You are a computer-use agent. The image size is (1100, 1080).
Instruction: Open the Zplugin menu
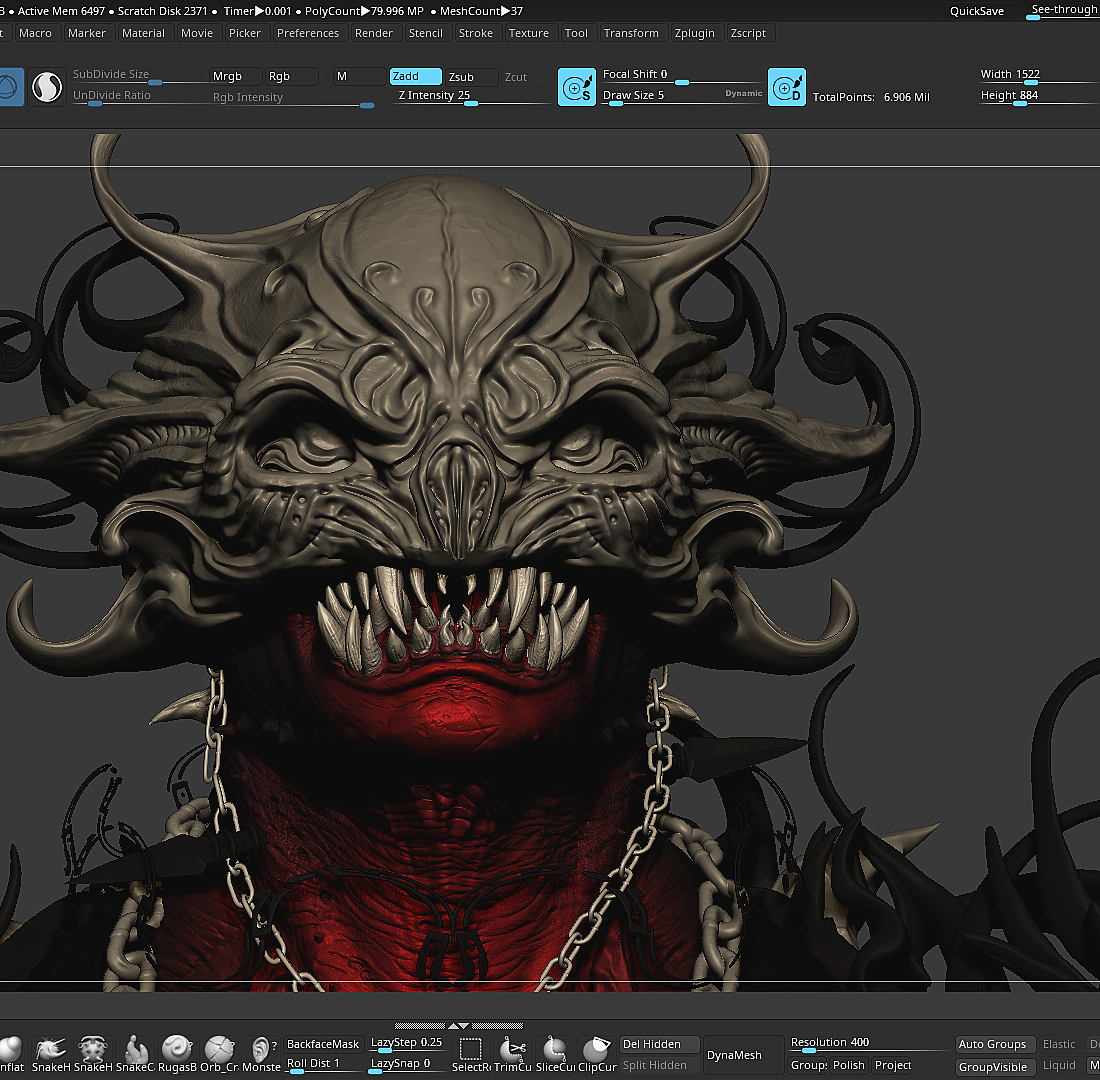pyautogui.click(x=695, y=33)
